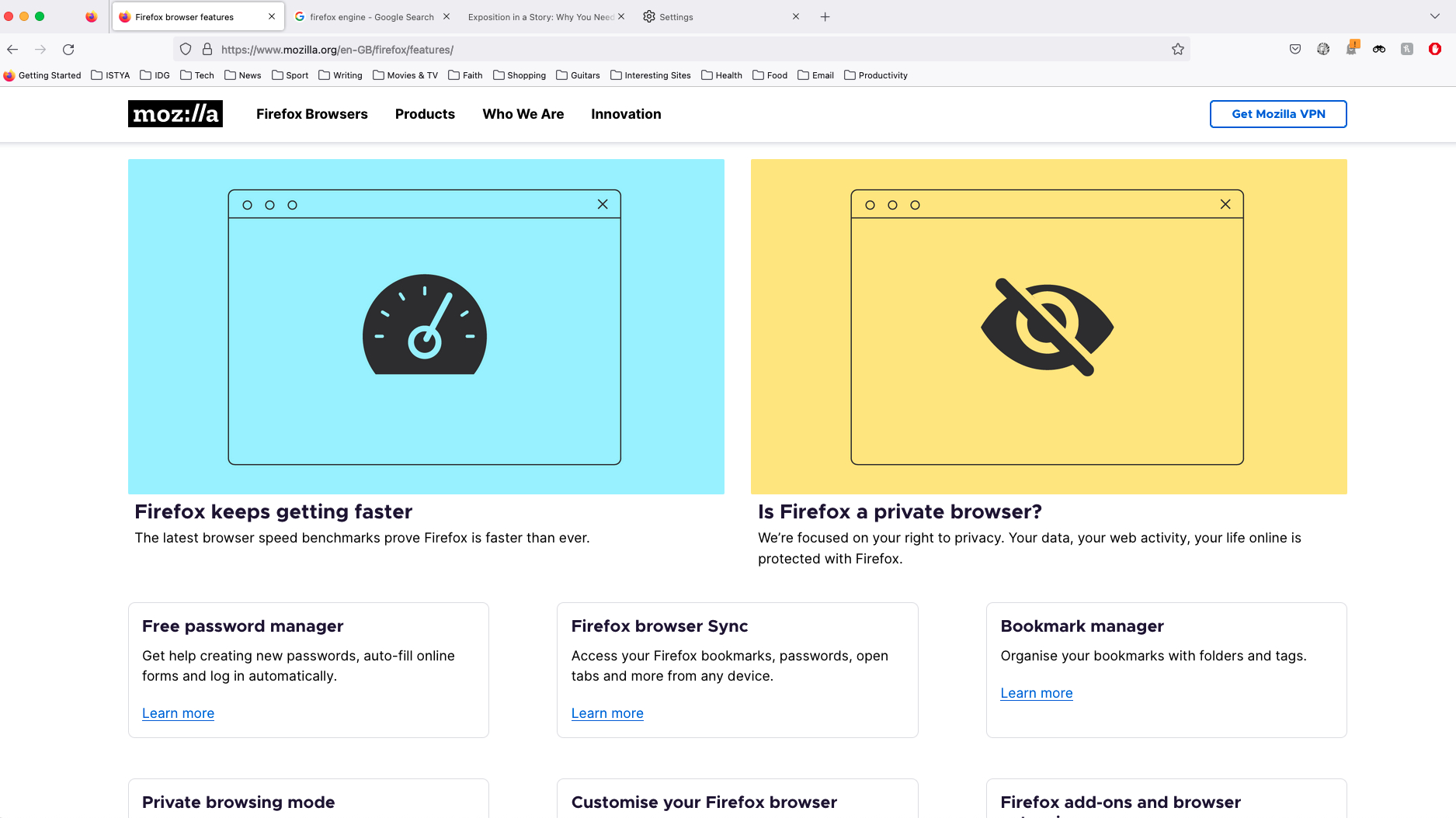The height and width of the screenshot is (818, 1456).
Task: Open the Movies & TV bookmarks folder
Action: point(405,75)
